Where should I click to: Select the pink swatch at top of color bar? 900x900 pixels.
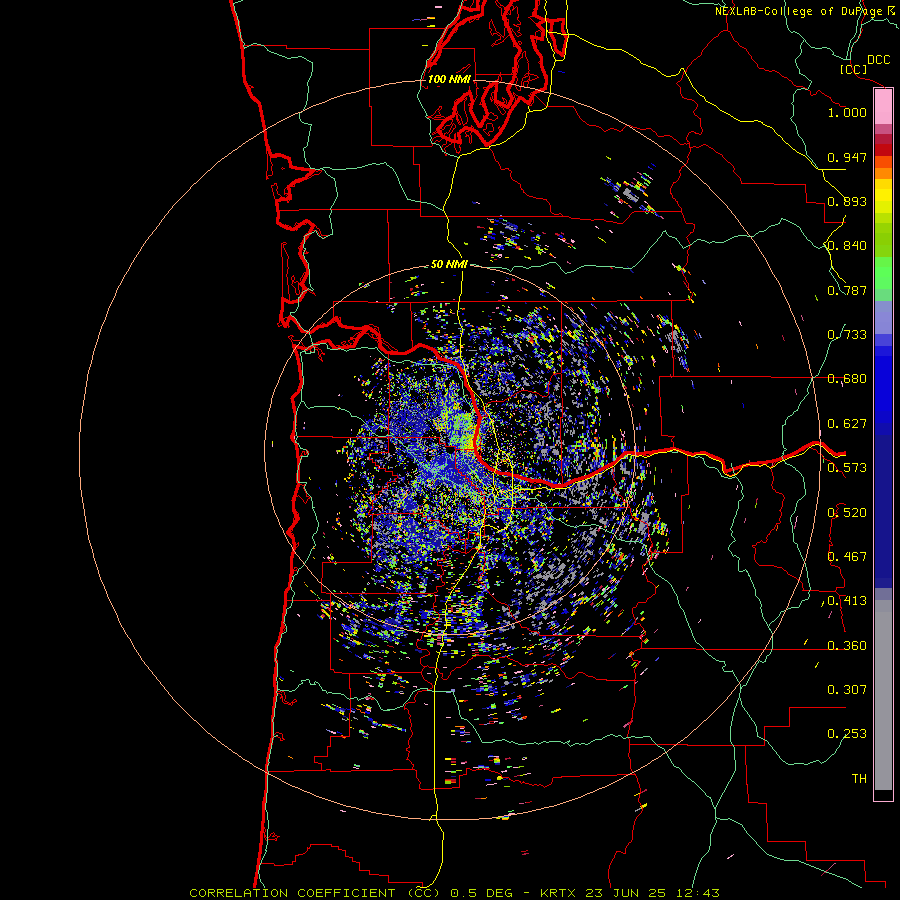[x=883, y=107]
